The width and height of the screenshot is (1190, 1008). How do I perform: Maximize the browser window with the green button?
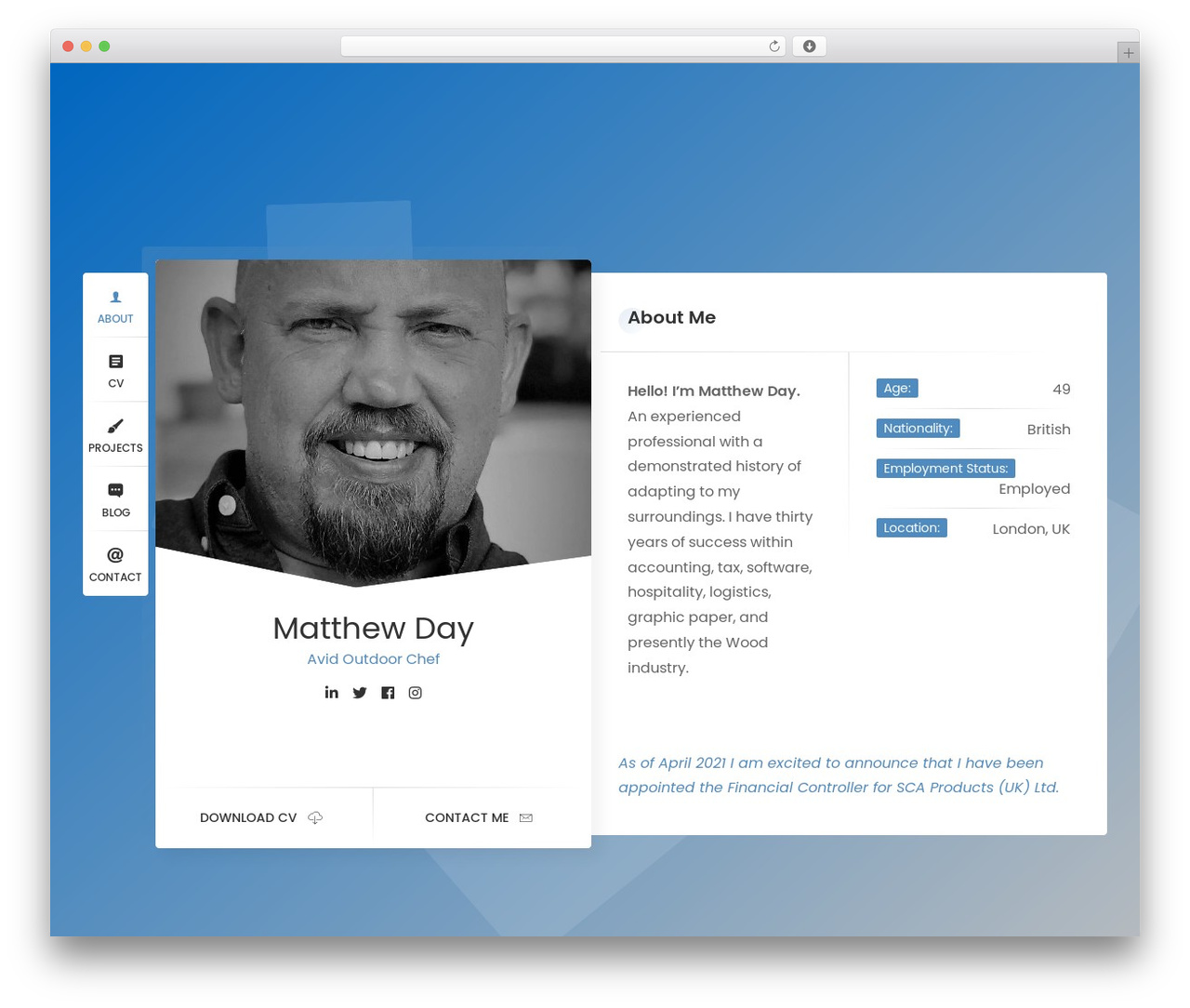[x=104, y=46]
